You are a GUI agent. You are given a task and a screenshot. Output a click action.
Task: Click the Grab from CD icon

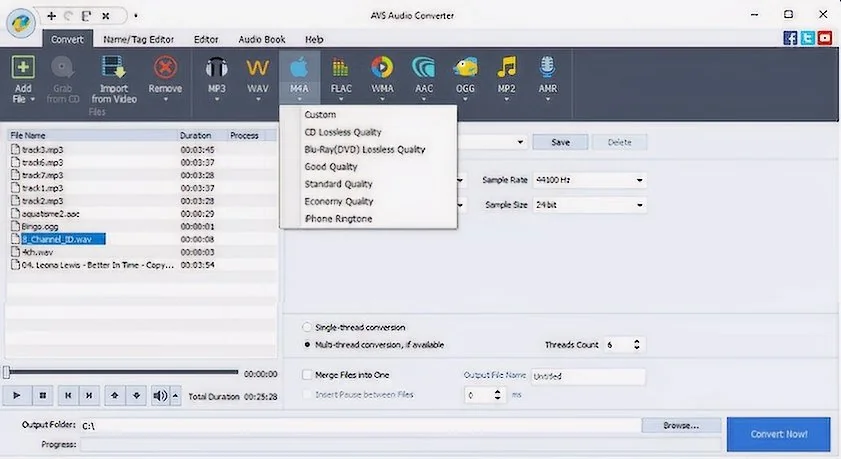click(x=62, y=68)
